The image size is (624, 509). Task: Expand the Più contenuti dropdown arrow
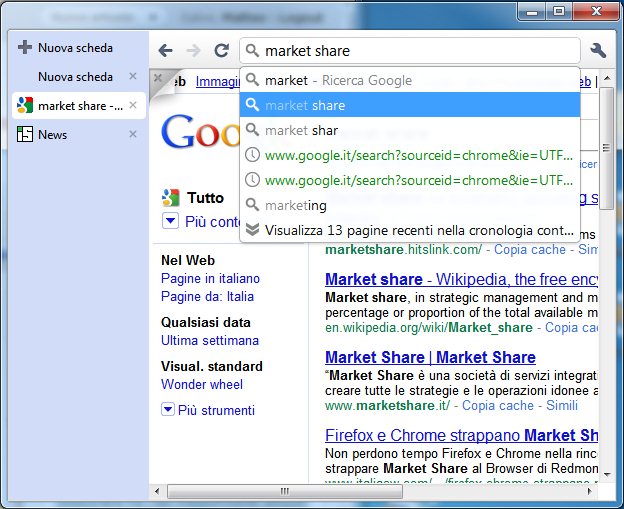coord(170,221)
